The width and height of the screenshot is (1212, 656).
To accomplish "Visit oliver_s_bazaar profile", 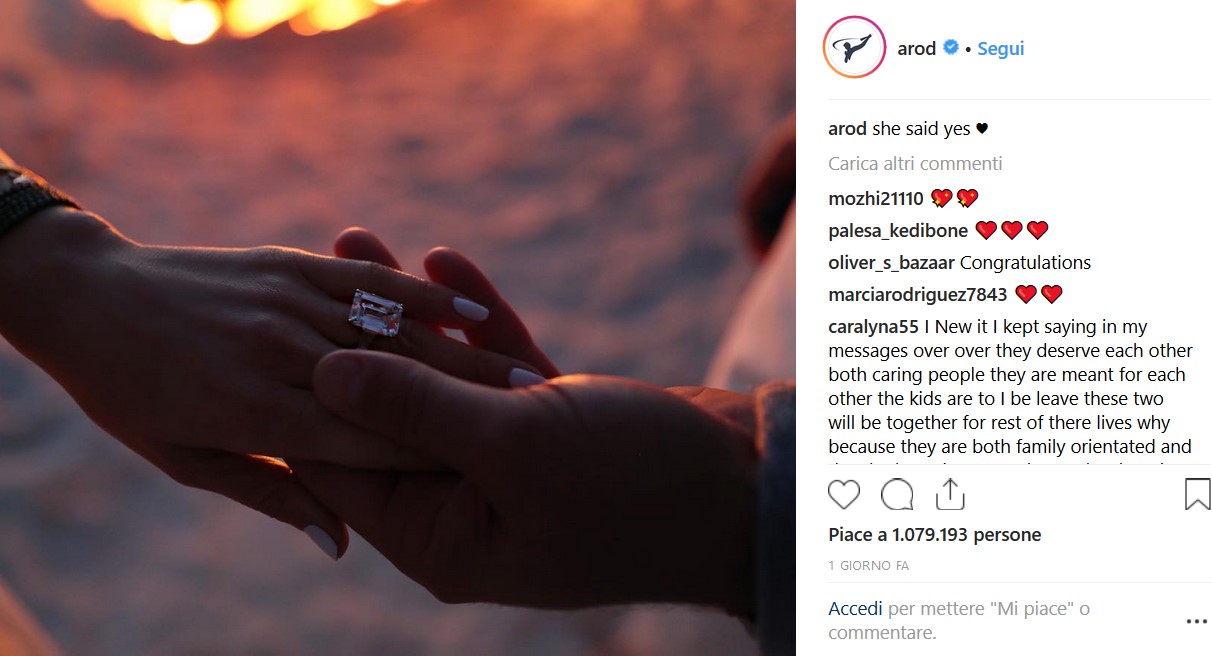I will [x=892, y=263].
